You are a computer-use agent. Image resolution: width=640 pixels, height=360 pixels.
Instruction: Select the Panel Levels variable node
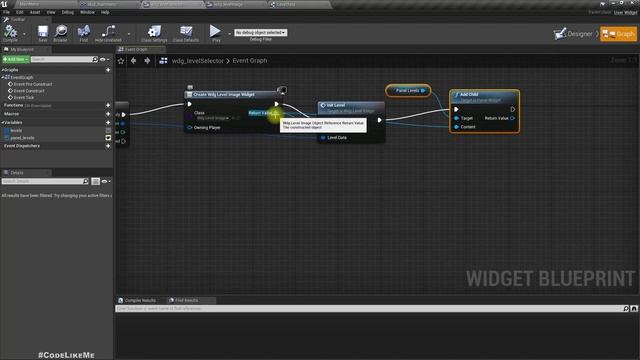[408, 91]
